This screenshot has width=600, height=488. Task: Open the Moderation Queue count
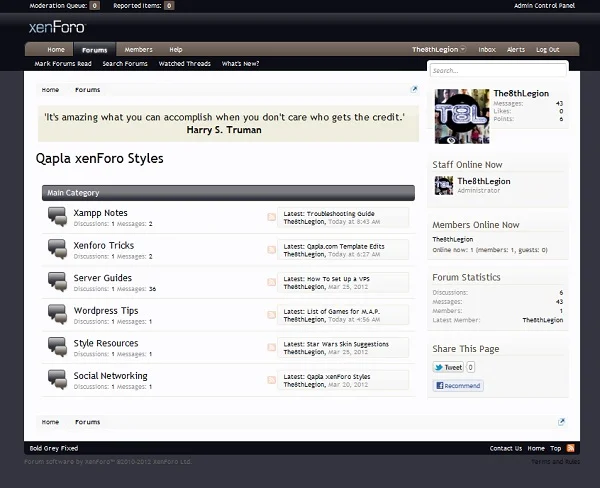[95, 6]
